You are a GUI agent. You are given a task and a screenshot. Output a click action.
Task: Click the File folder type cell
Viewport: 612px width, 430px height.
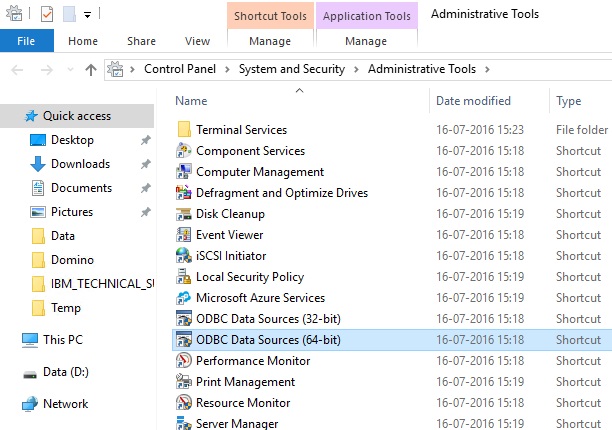click(x=582, y=130)
